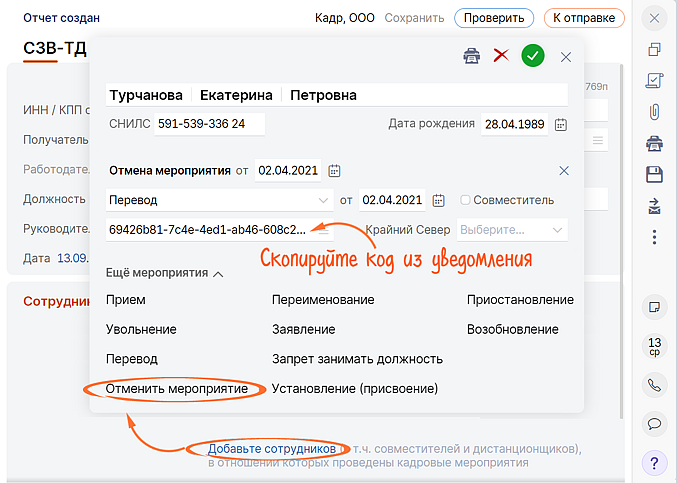Click the paperclip attachment icon in sidebar
677x483 pixels.
(x=654, y=111)
